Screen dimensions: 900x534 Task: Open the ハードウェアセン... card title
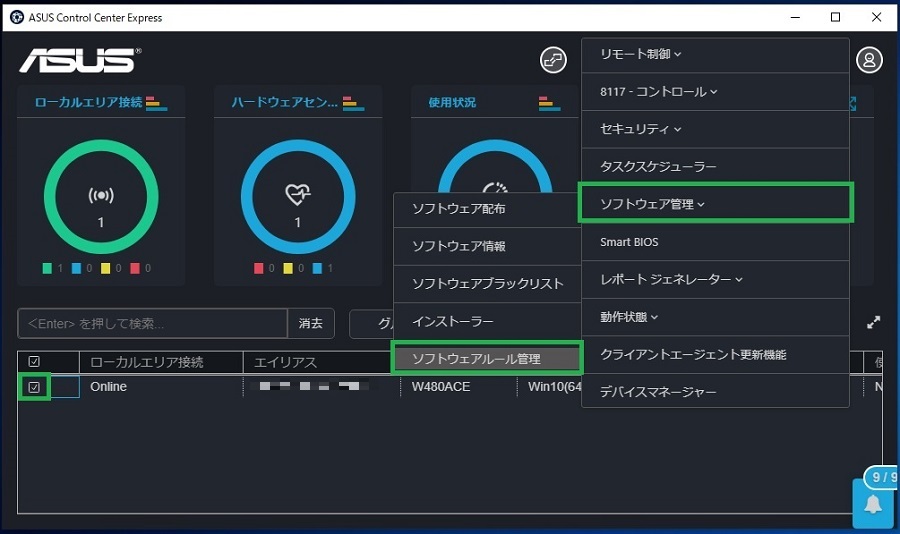[285, 102]
